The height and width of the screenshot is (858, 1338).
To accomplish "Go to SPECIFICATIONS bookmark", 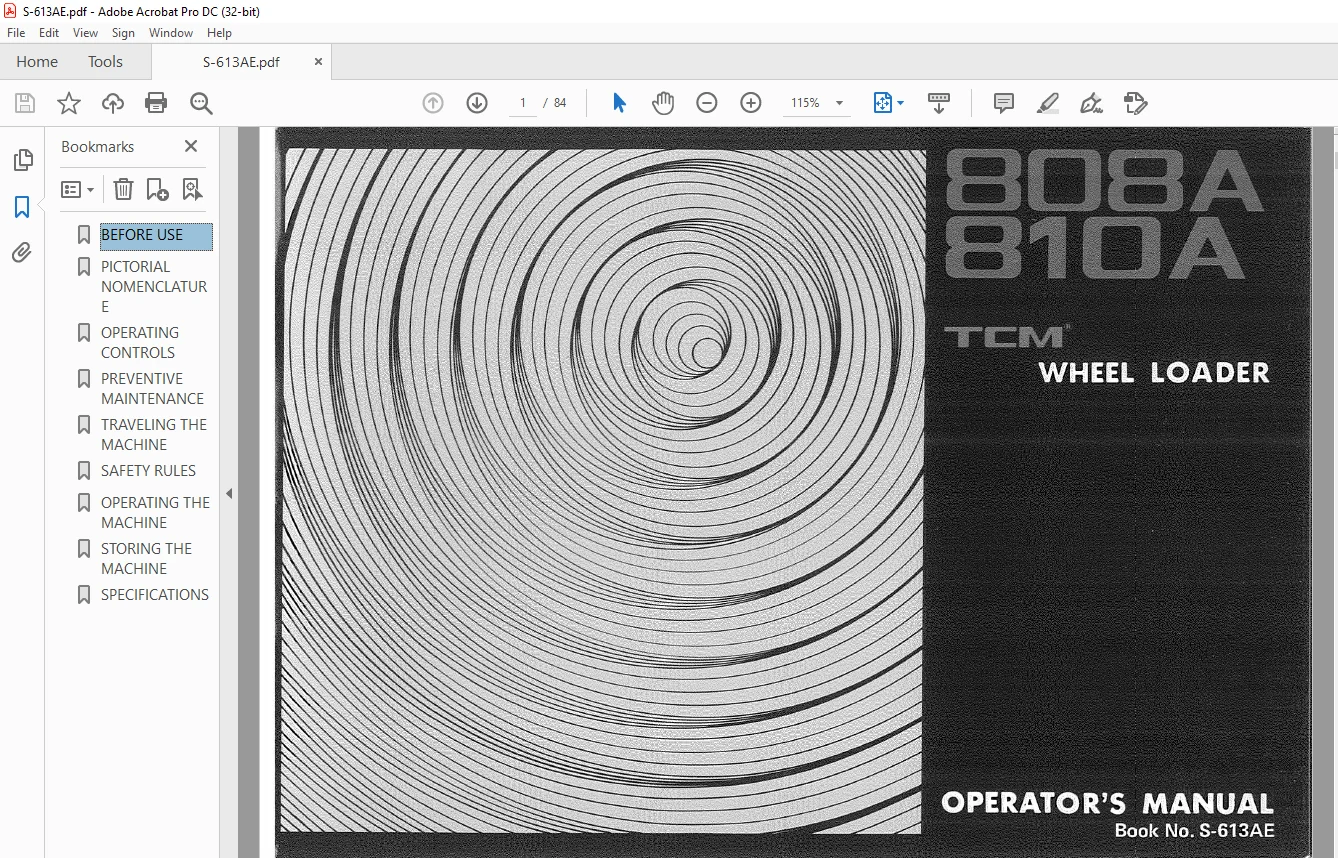I will click(x=155, y=595).
